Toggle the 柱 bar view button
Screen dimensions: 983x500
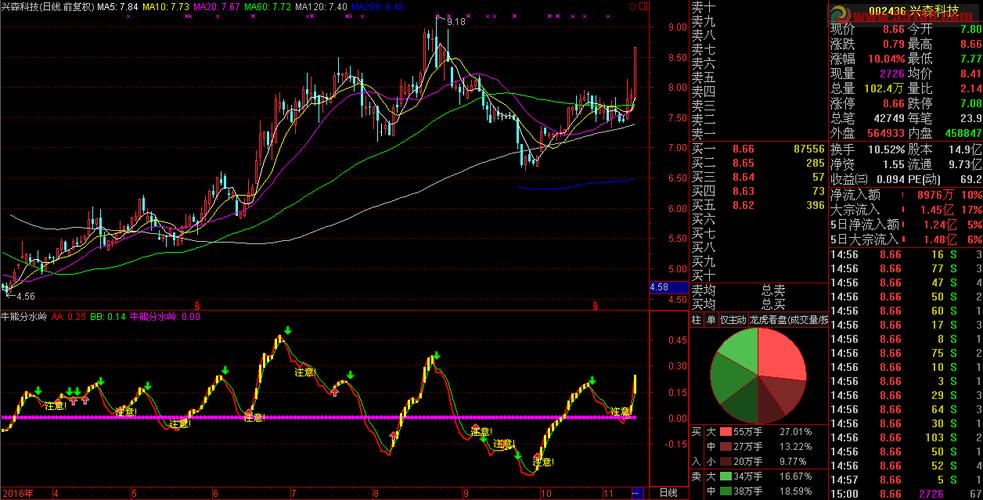click(x=696, y=319)
